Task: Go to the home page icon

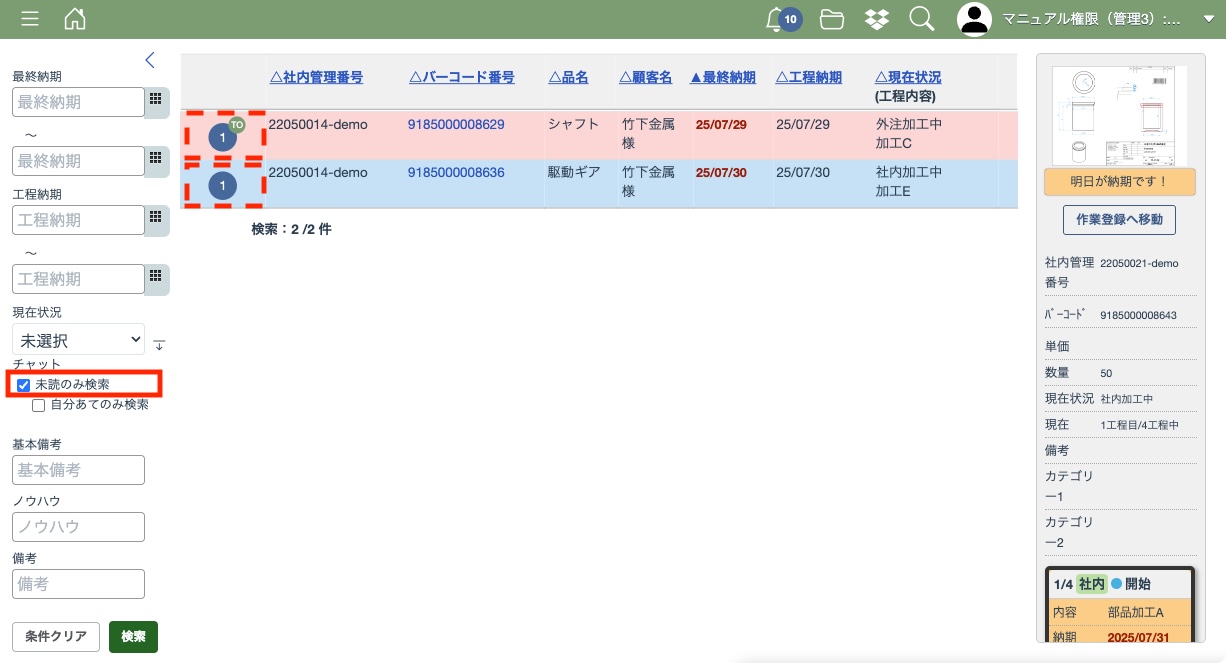Action: 75,19
